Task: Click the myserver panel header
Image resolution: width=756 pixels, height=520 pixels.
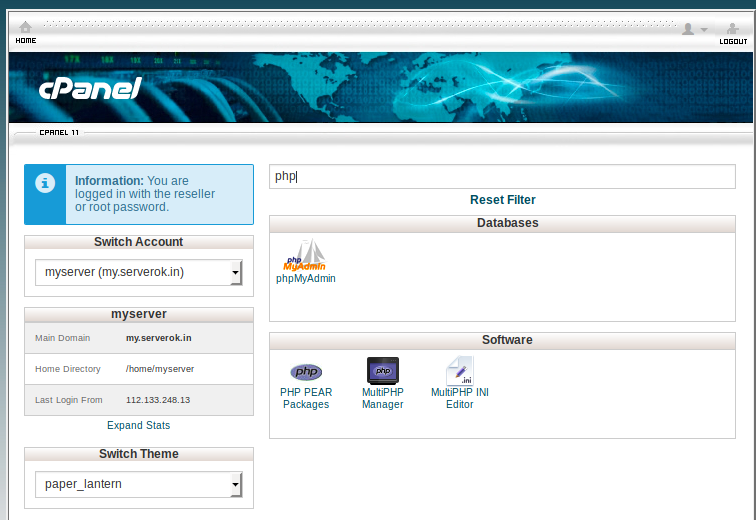Action: pyautogui.click(x=138, y=314)
